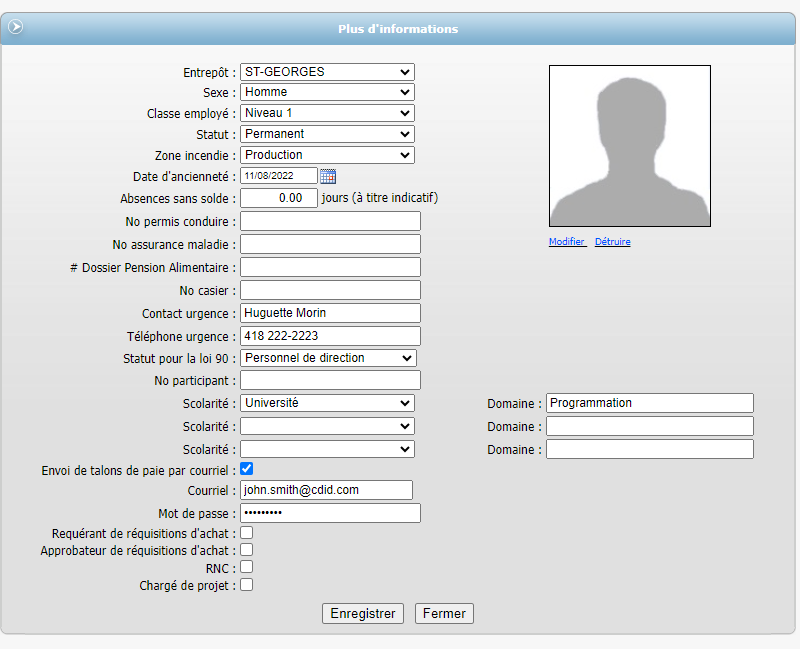
Task: Open the Statut pour la loi 90 dropdown
Action: click(x=329, y=358)
